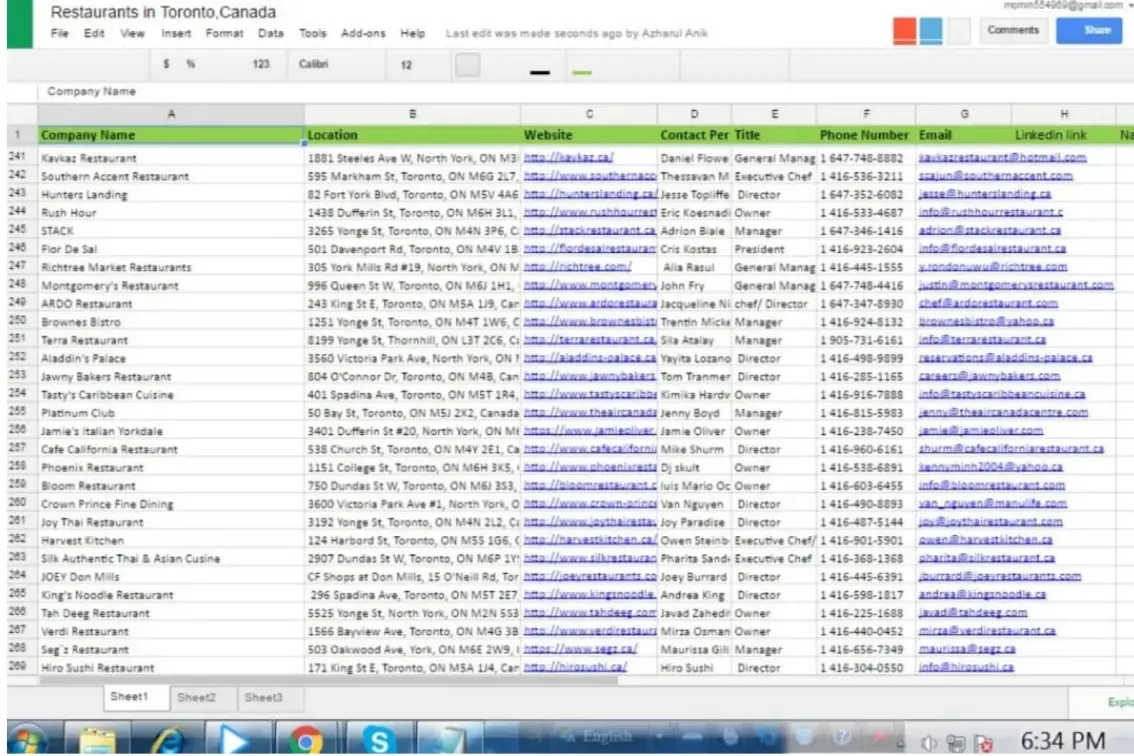Viewport: 1134px width, 756px height.
Task: Select the 'Phone Number' header cell
Action: click(866, 135)
